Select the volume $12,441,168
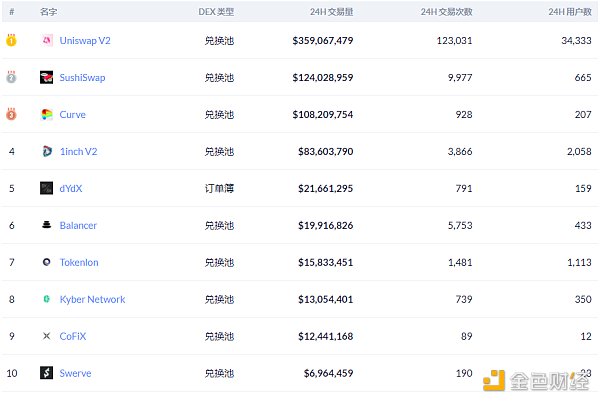The width and height of the screenshot is (600, 402). [326, 336]
